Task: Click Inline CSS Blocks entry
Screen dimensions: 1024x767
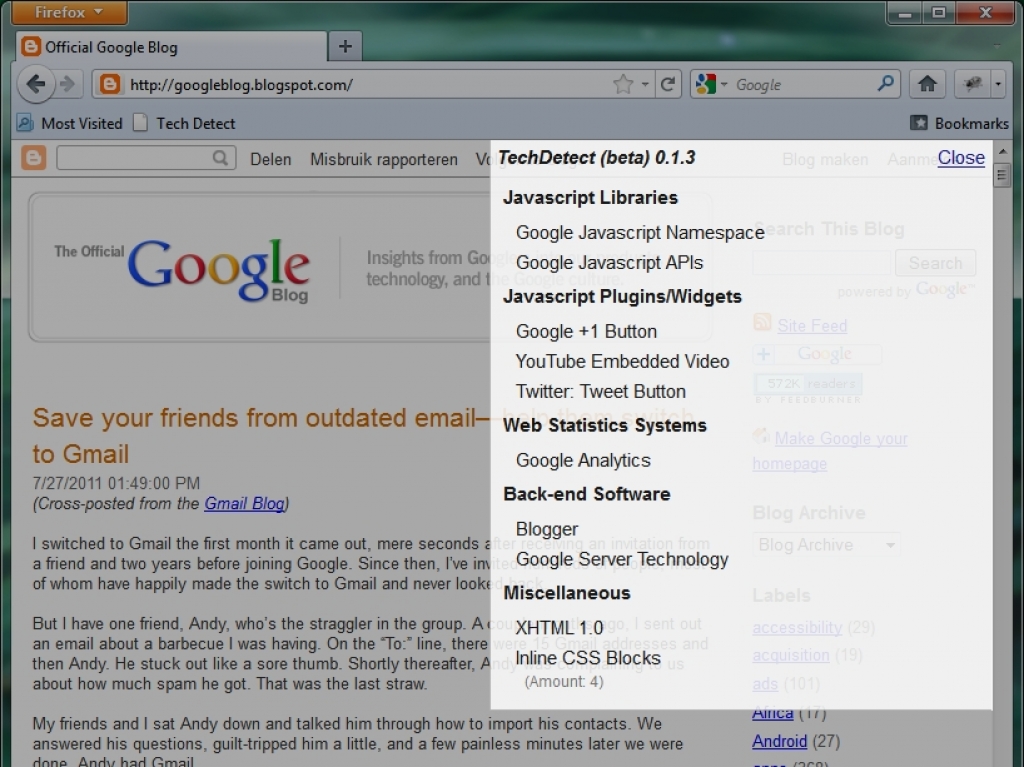Action: point(588,658)
